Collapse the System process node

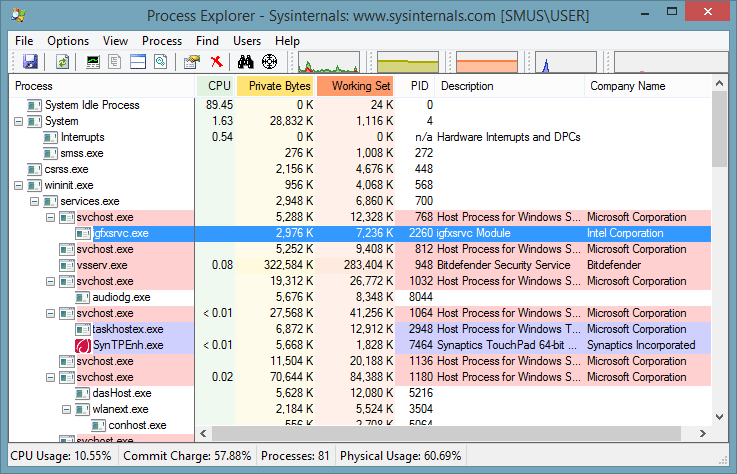[18, 121]
